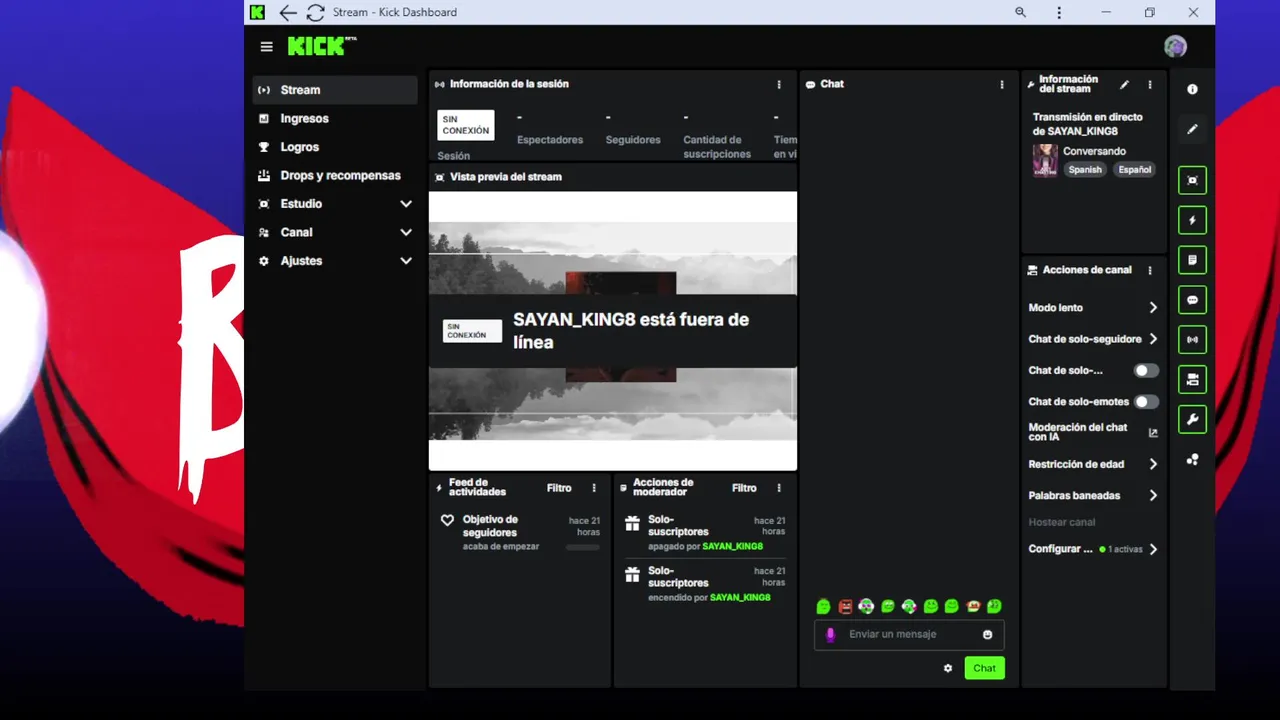This screenshot has height=720, width=1280.
Task: Insert the red angry face emote
Action: click(845, 606)
